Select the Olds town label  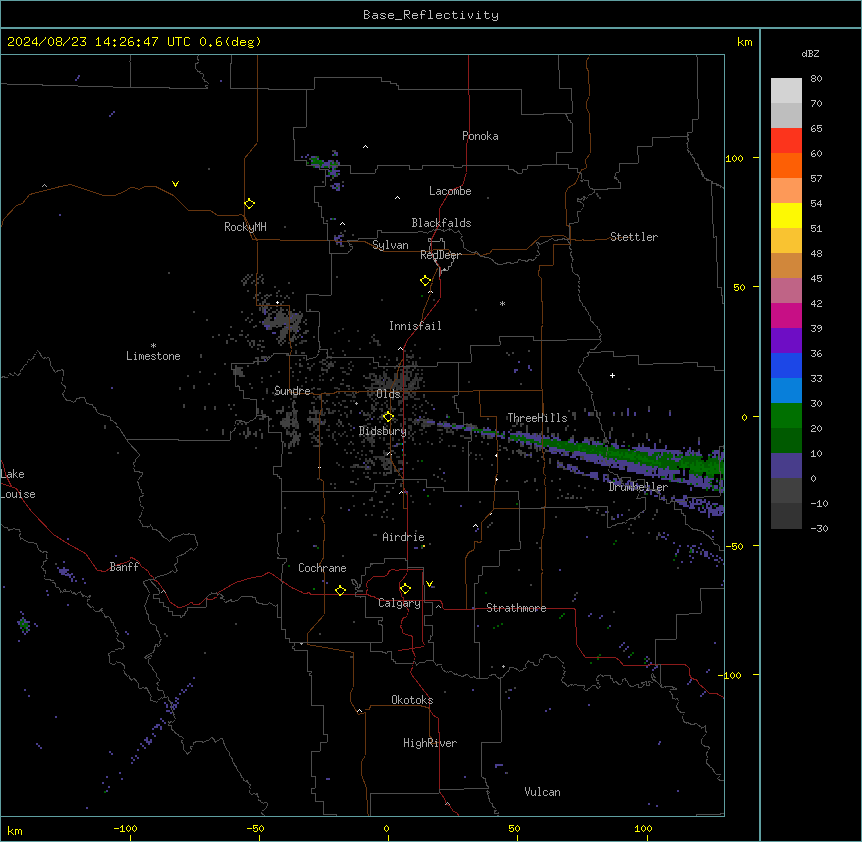(388, 394)
